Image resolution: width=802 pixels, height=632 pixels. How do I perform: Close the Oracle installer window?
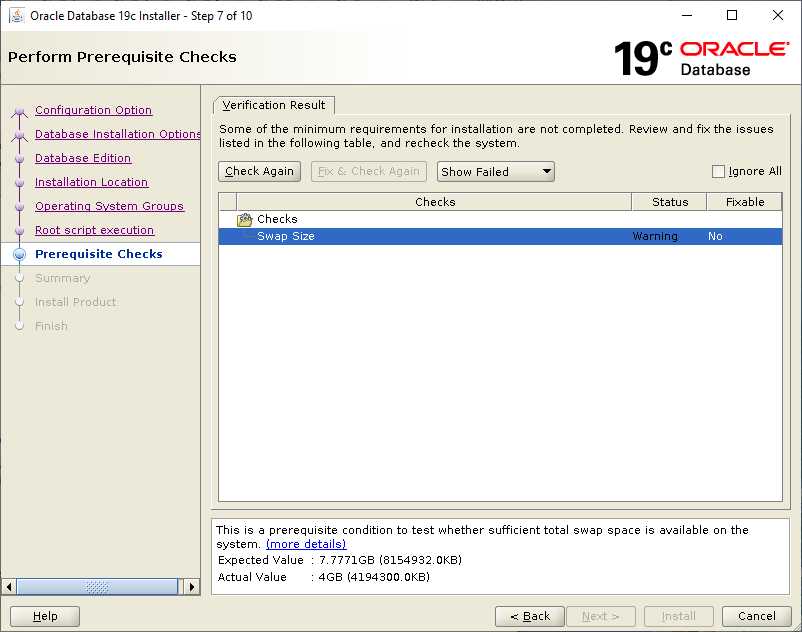[777, 15]
